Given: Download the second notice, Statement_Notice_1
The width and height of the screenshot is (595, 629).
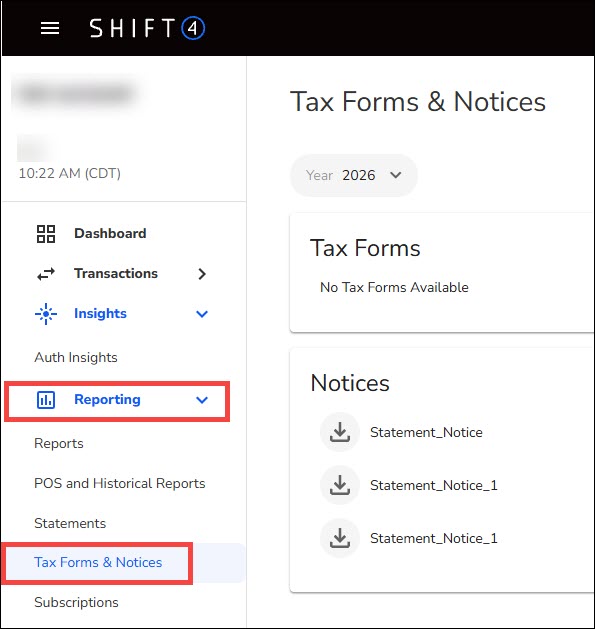Looking at the screenshot, I should (340, 485).
